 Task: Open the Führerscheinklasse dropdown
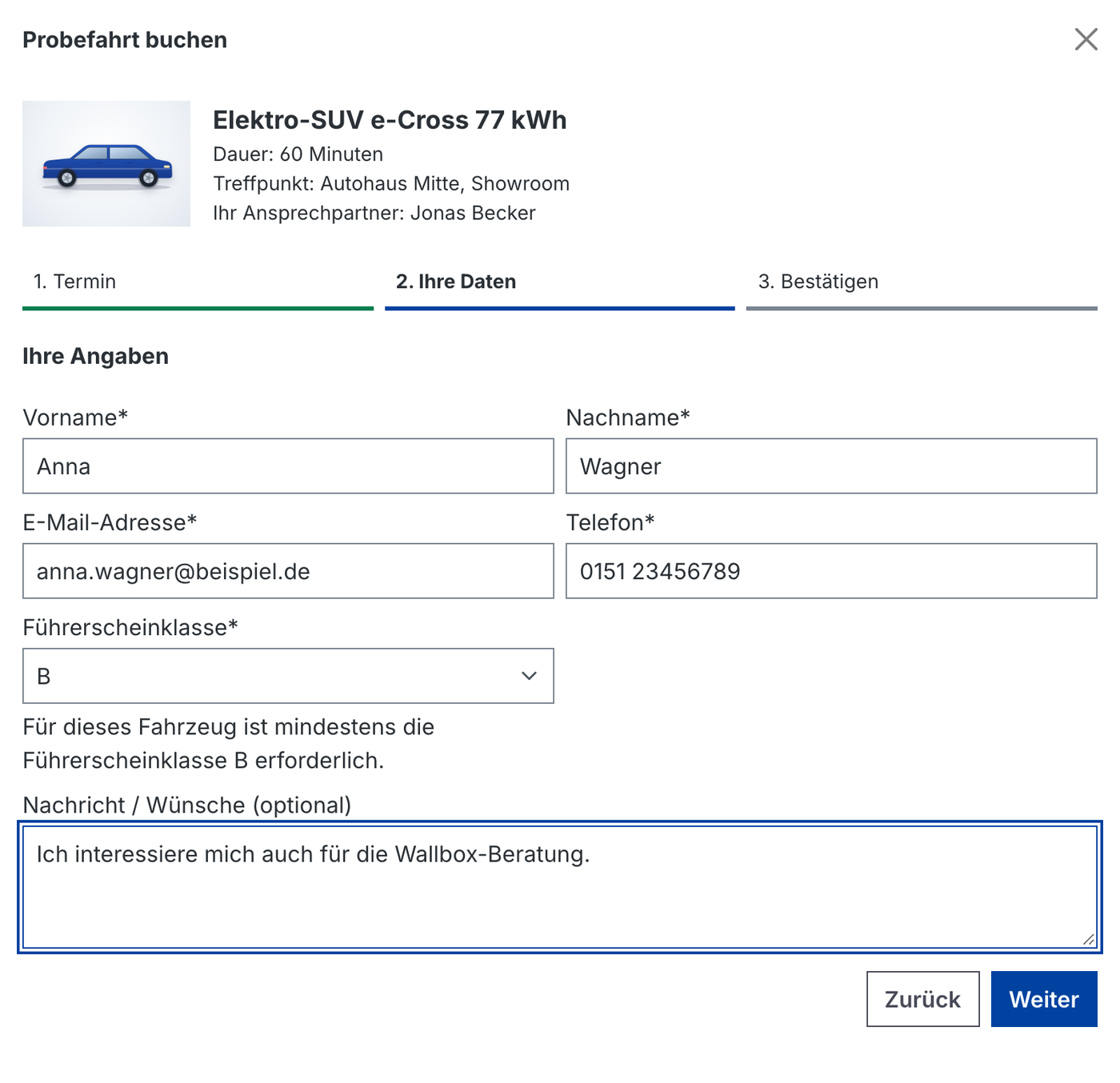pos(288,676)
